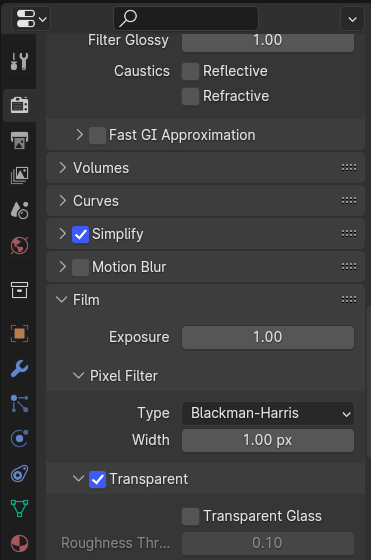Enable the Reflective caustics checkbox
This screenshot has width=371, height=560.
point(190,71)
